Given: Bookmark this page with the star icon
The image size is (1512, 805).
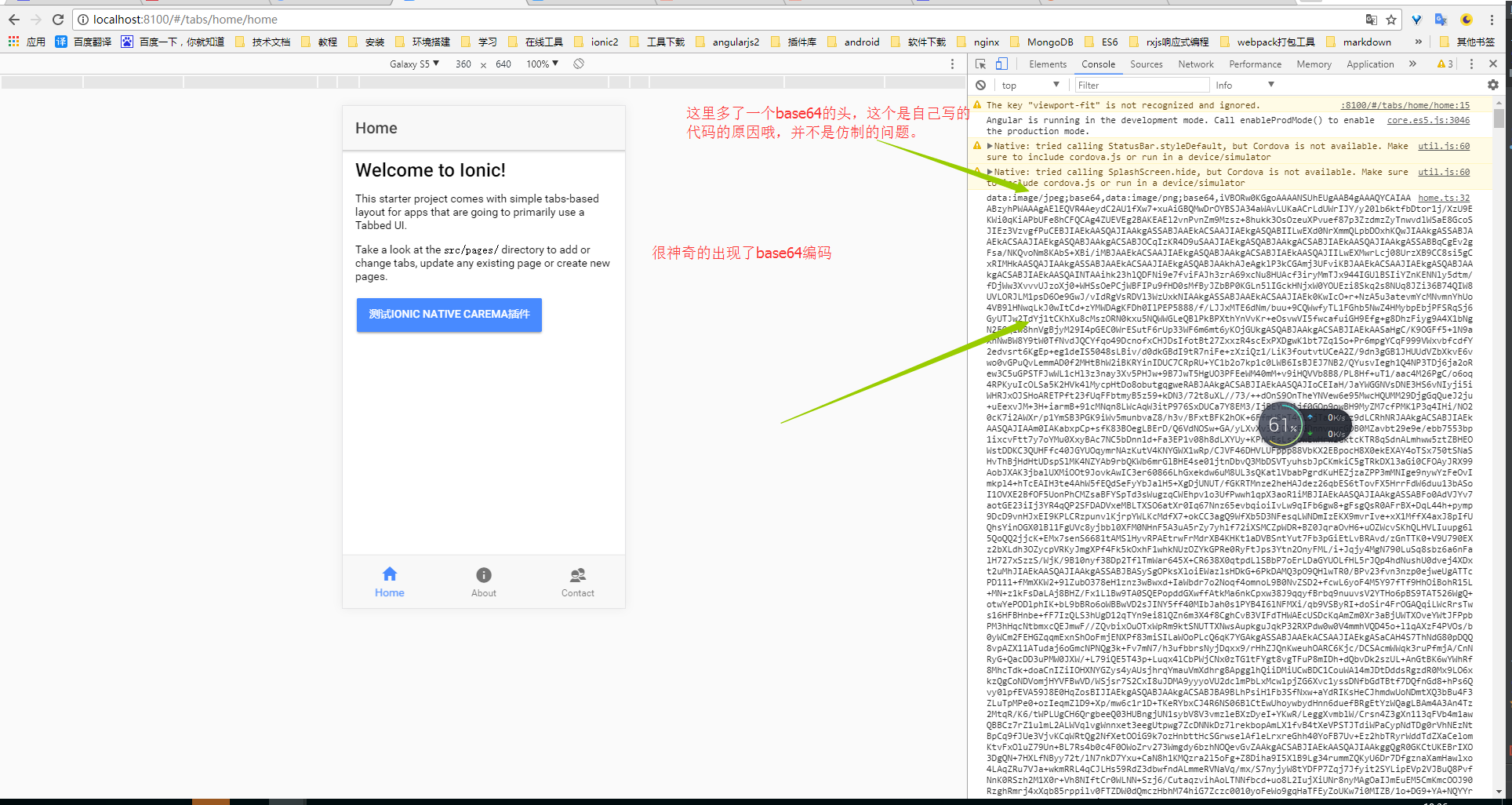Looking at the screenshot, I should [x=1391, y=20].
